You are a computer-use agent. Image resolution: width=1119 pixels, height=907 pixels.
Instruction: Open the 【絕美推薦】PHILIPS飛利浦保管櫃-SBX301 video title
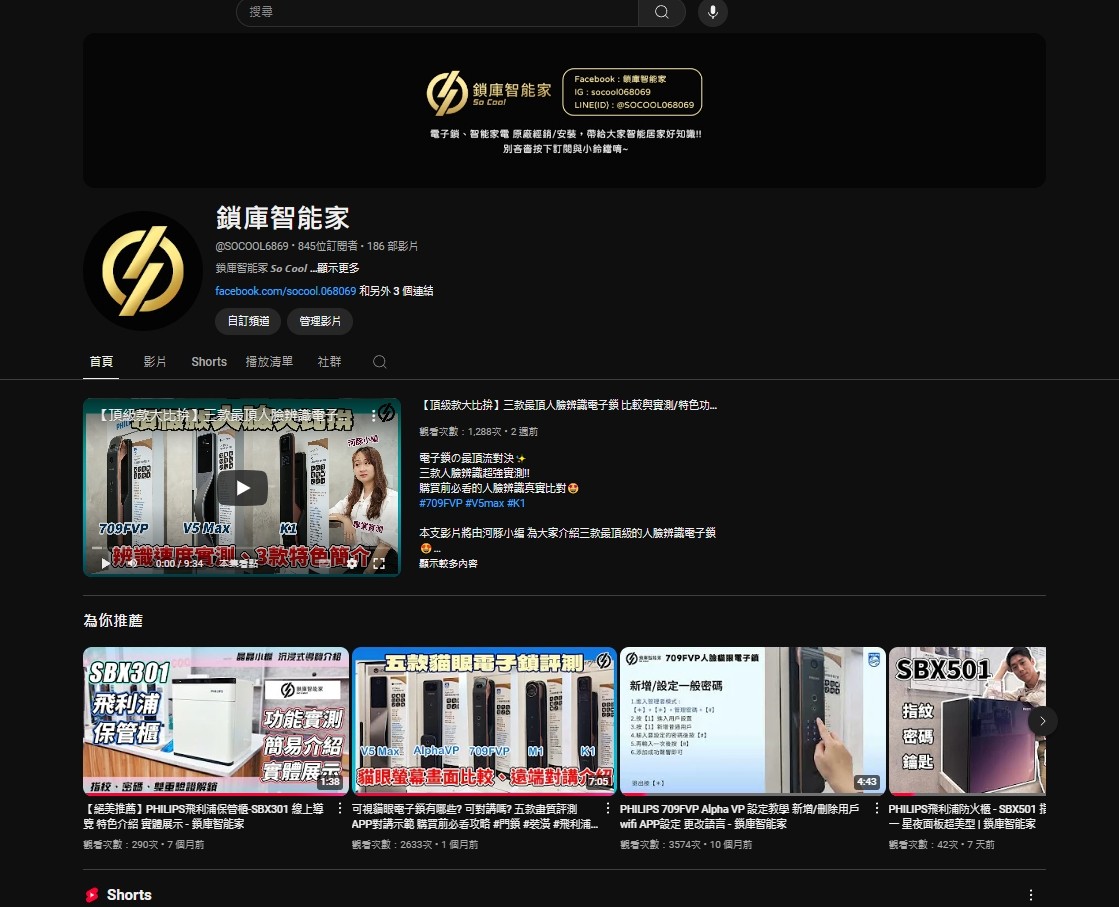click(204, 816)
